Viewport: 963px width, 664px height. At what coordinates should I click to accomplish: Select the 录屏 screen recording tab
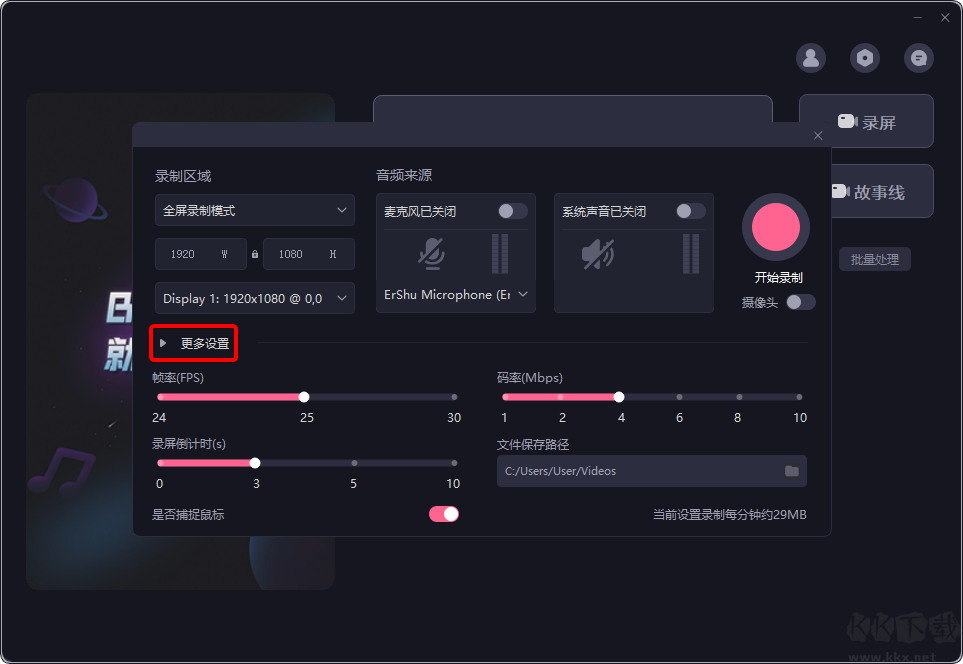click(x=866, y=120)
